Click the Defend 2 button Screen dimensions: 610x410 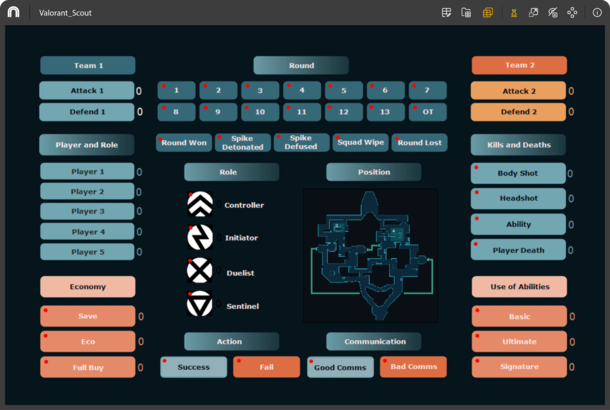pyautogui.click(x=519, y=112)
